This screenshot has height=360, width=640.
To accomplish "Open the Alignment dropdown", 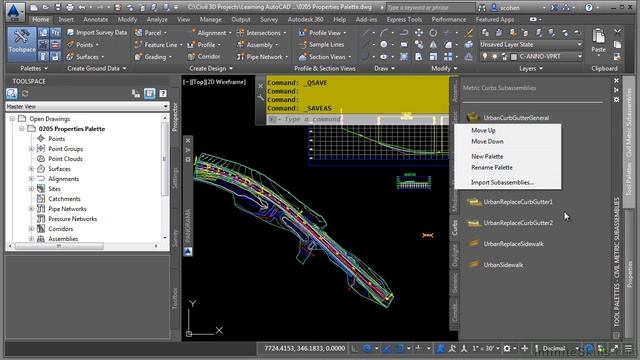I will click(209, 33).
